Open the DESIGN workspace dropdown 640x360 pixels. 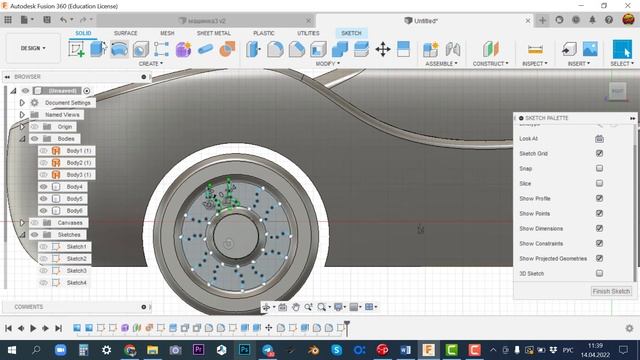[x=33, y=48]
